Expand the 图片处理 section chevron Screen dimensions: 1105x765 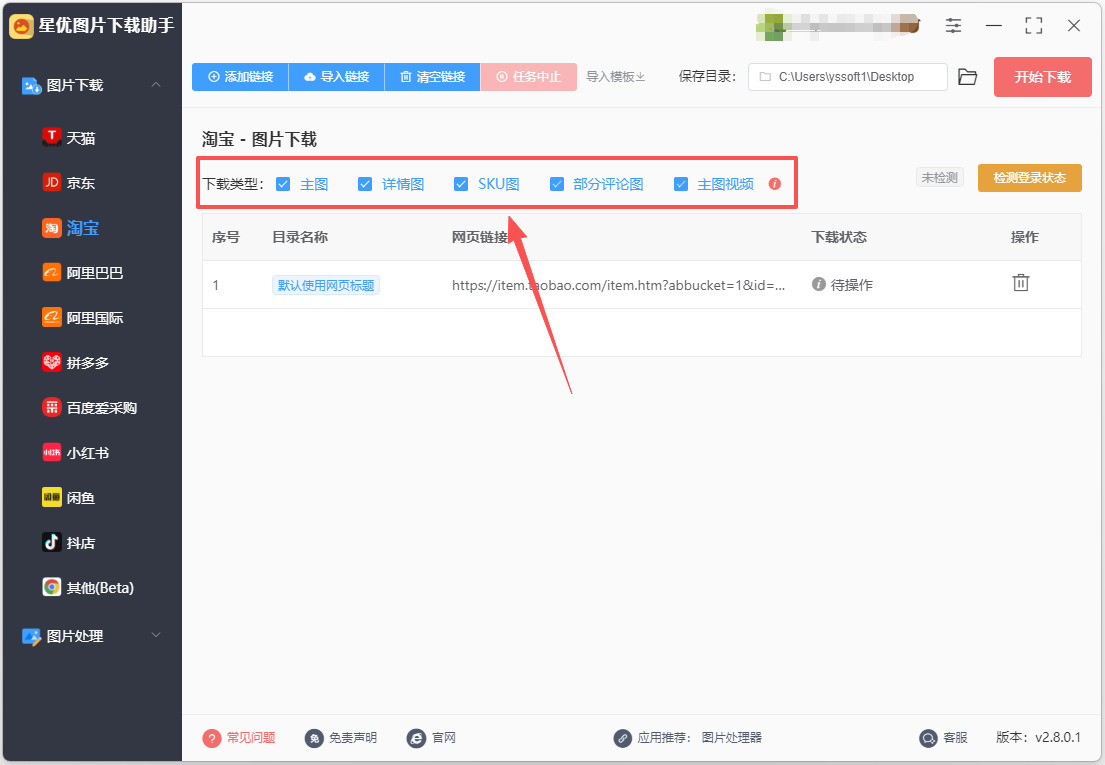tap(156, 635)
